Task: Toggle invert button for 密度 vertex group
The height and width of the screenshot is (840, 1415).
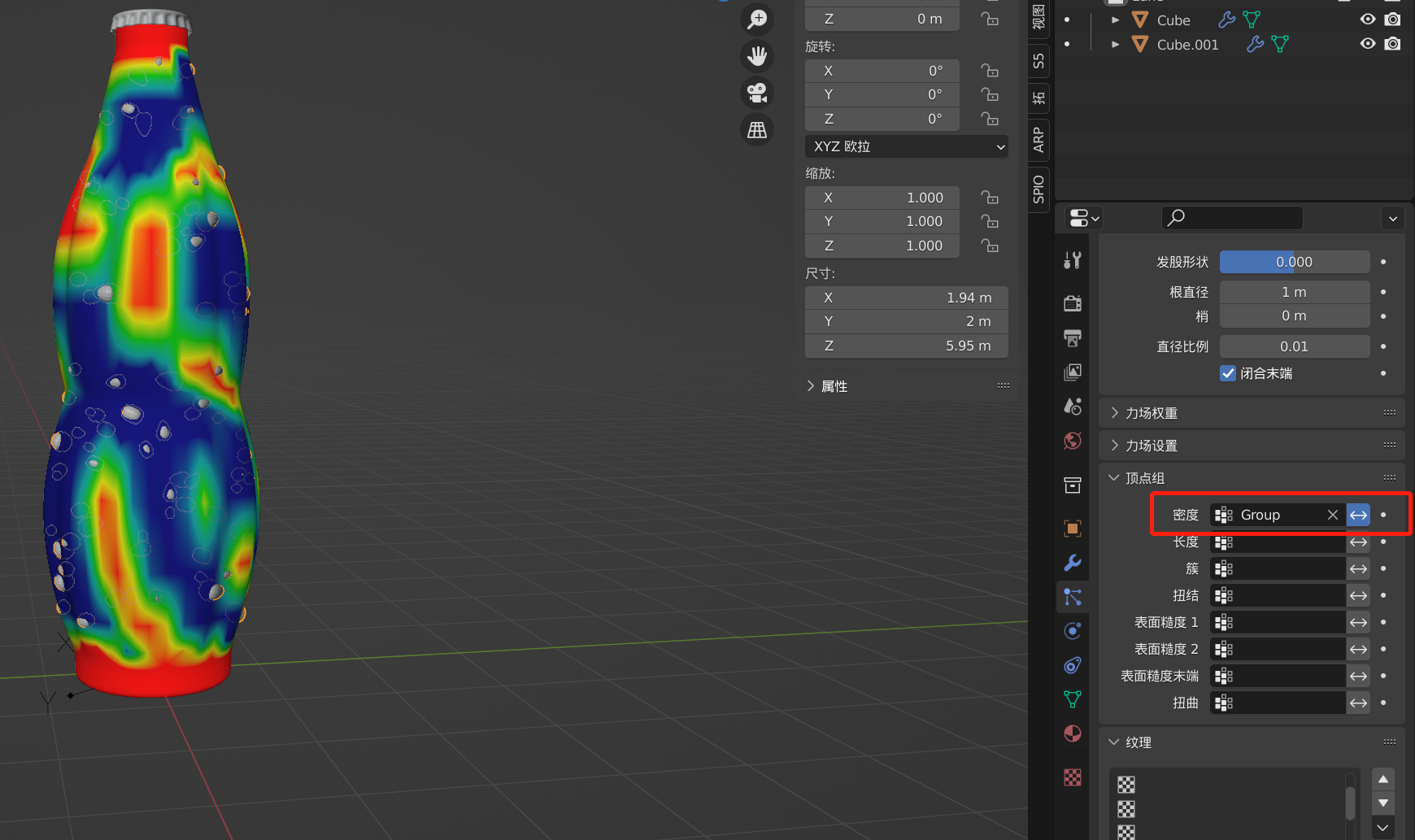Action: 1358,515
